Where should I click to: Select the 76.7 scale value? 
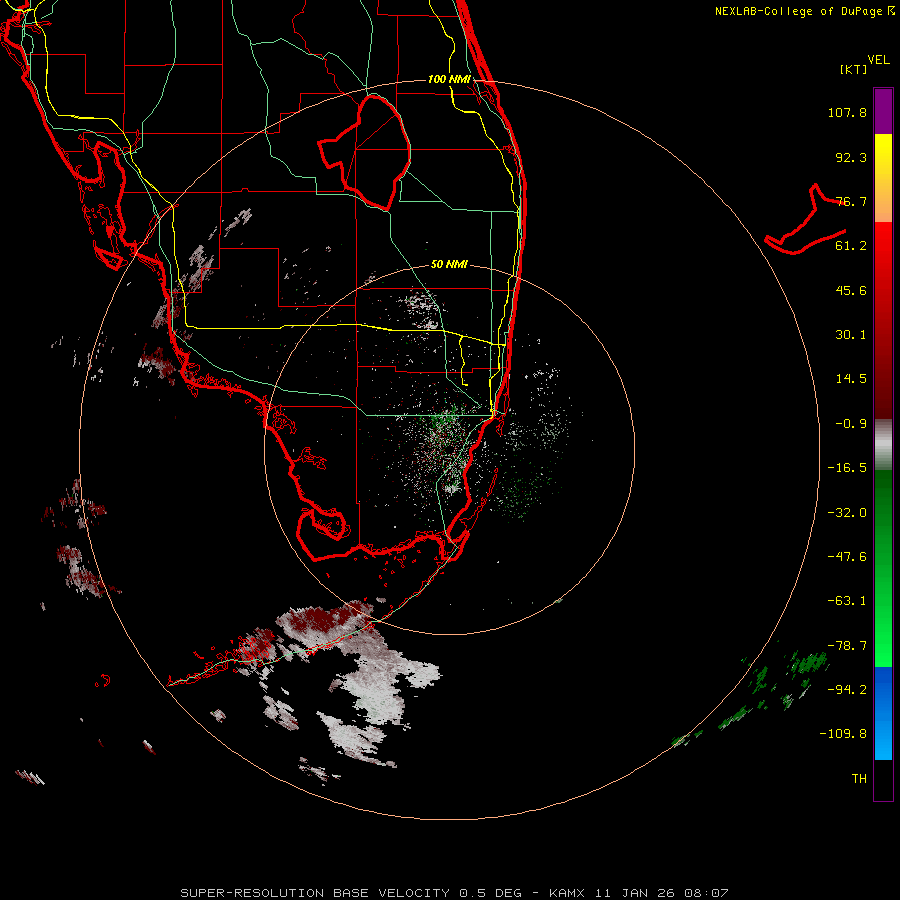click(851, 201)
